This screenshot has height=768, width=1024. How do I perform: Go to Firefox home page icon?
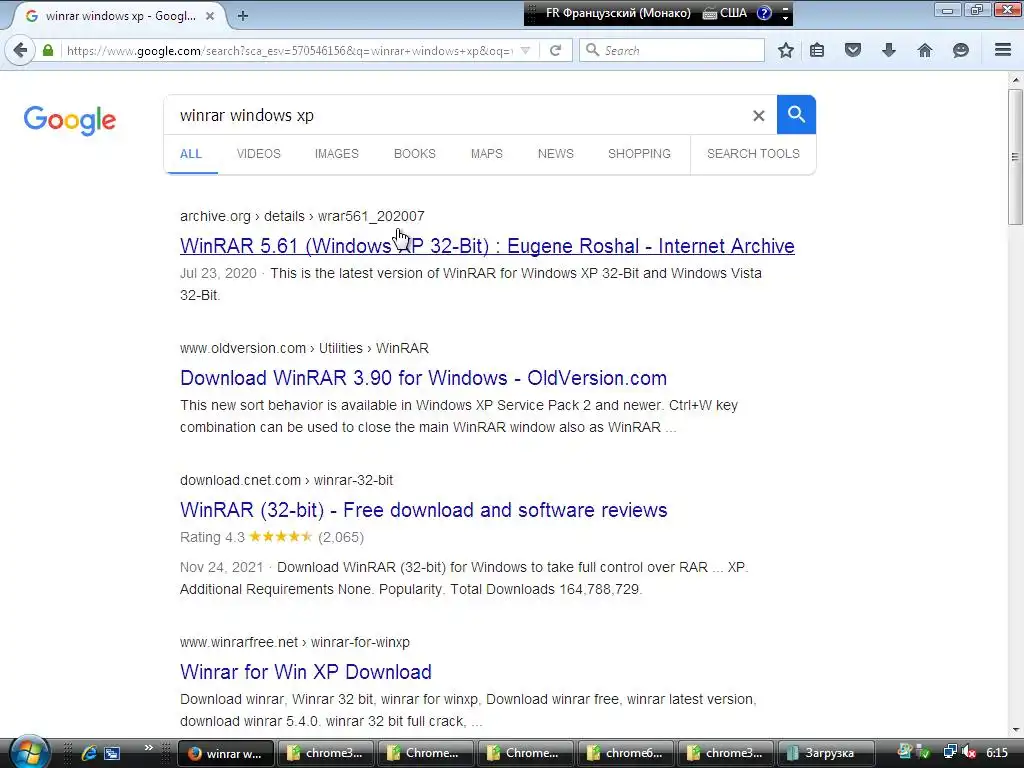pos(925,50)
